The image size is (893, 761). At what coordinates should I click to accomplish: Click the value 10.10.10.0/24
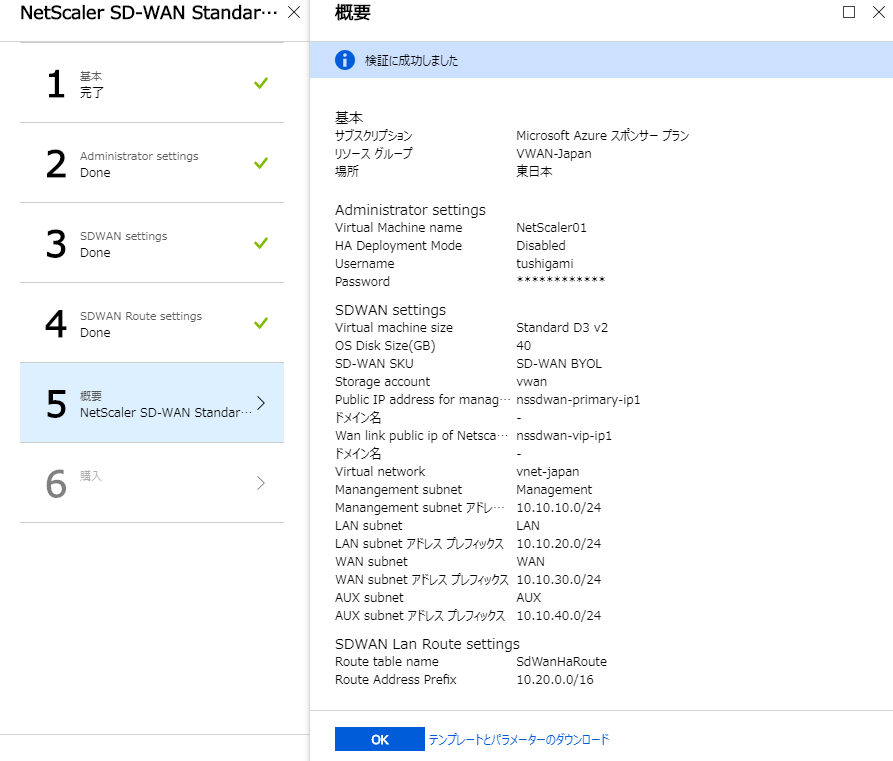click(x=558, y=508)
